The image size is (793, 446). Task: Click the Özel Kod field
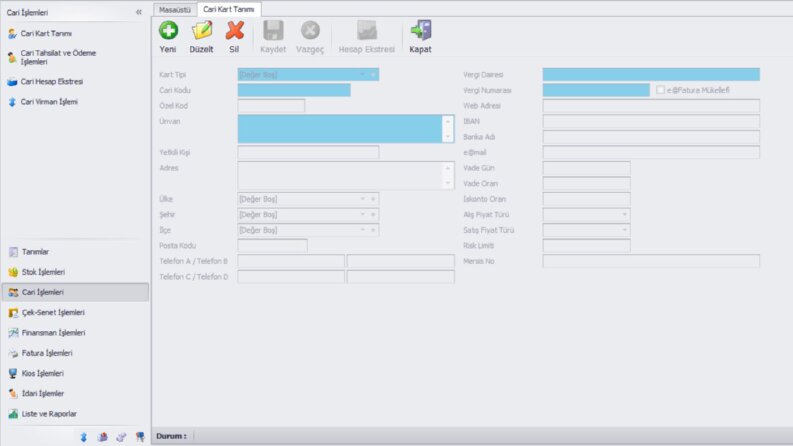tap(271, 106)
